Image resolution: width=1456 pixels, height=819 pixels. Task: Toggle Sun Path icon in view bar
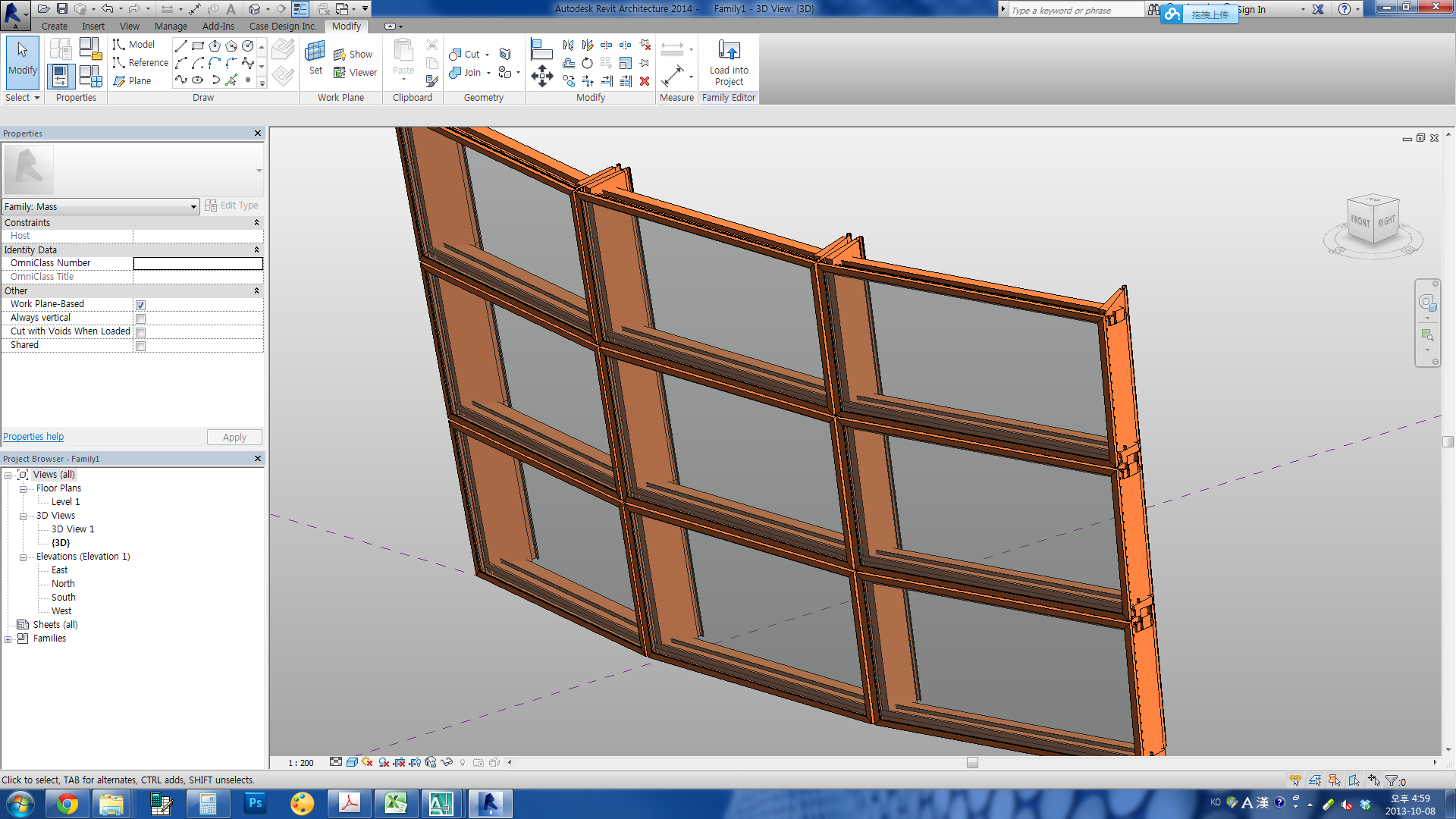tap(367, 762)
